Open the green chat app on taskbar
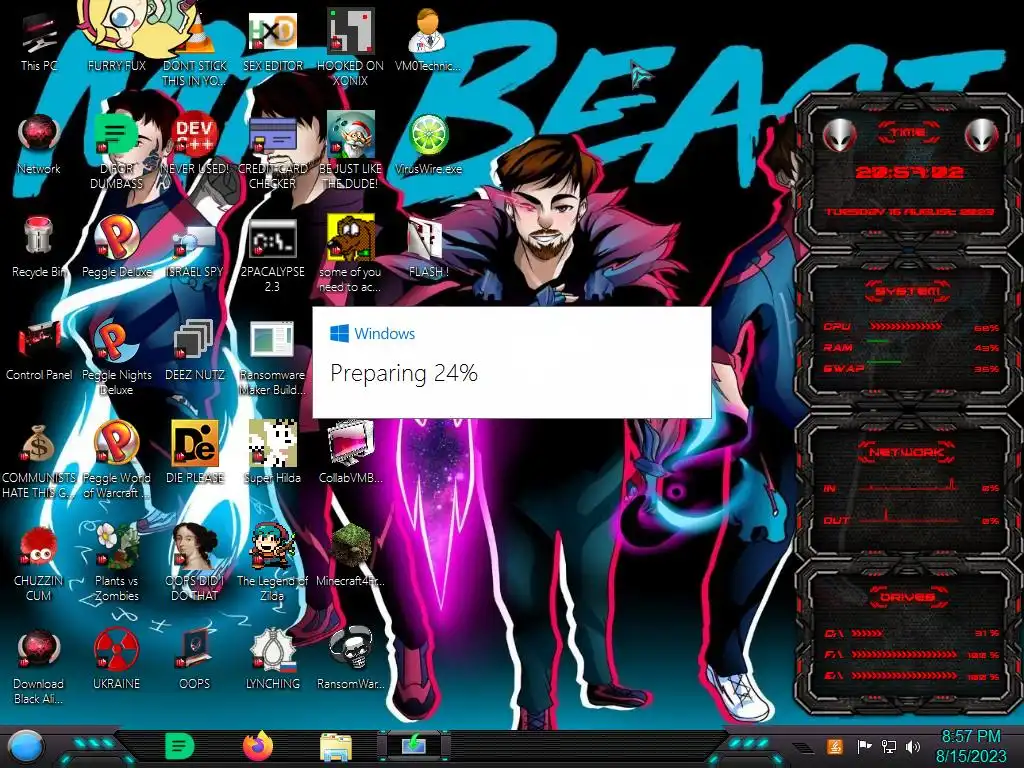 (x=179, y=746)
